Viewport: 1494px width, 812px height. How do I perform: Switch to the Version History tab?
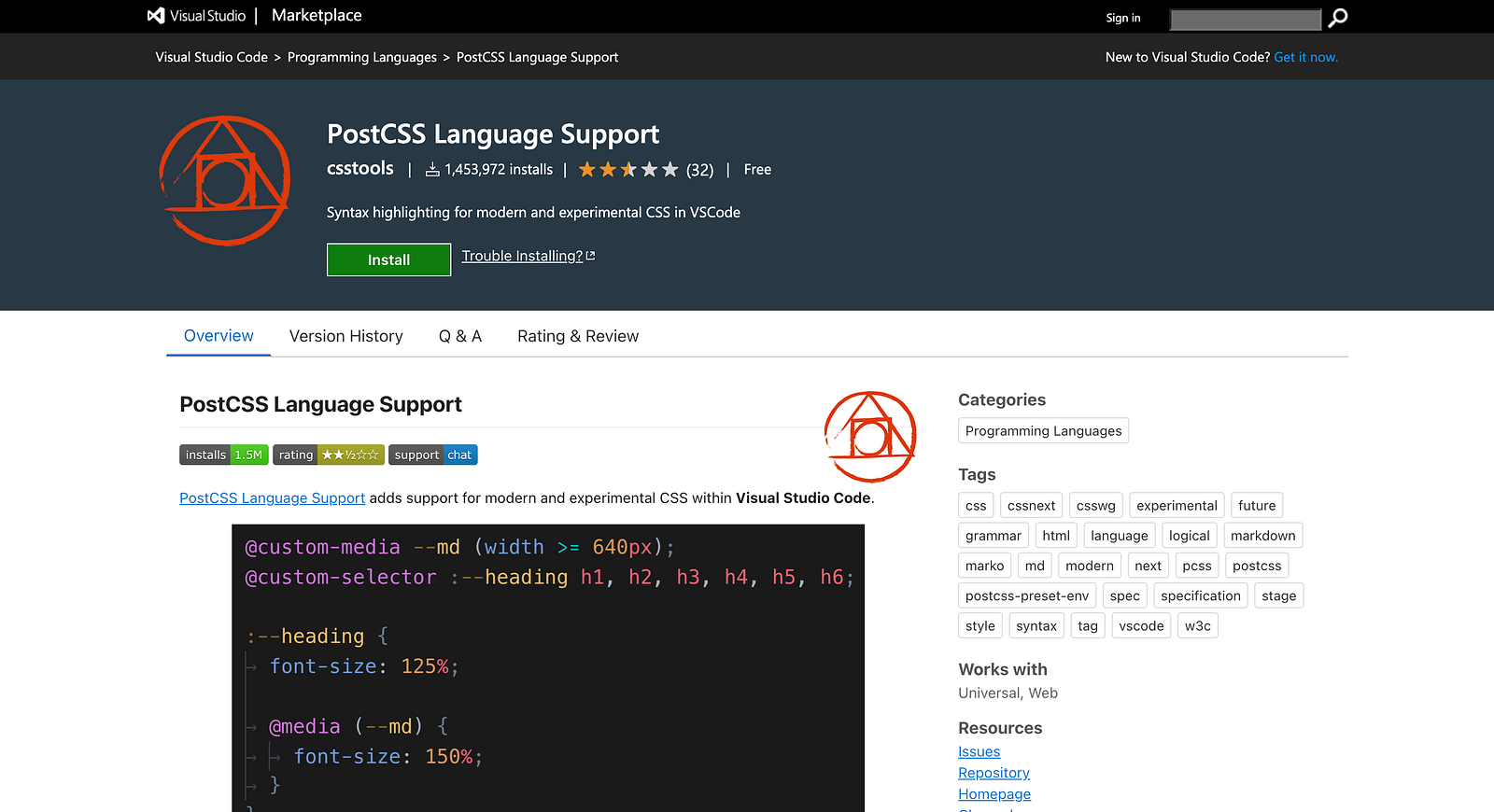[346, 336]
